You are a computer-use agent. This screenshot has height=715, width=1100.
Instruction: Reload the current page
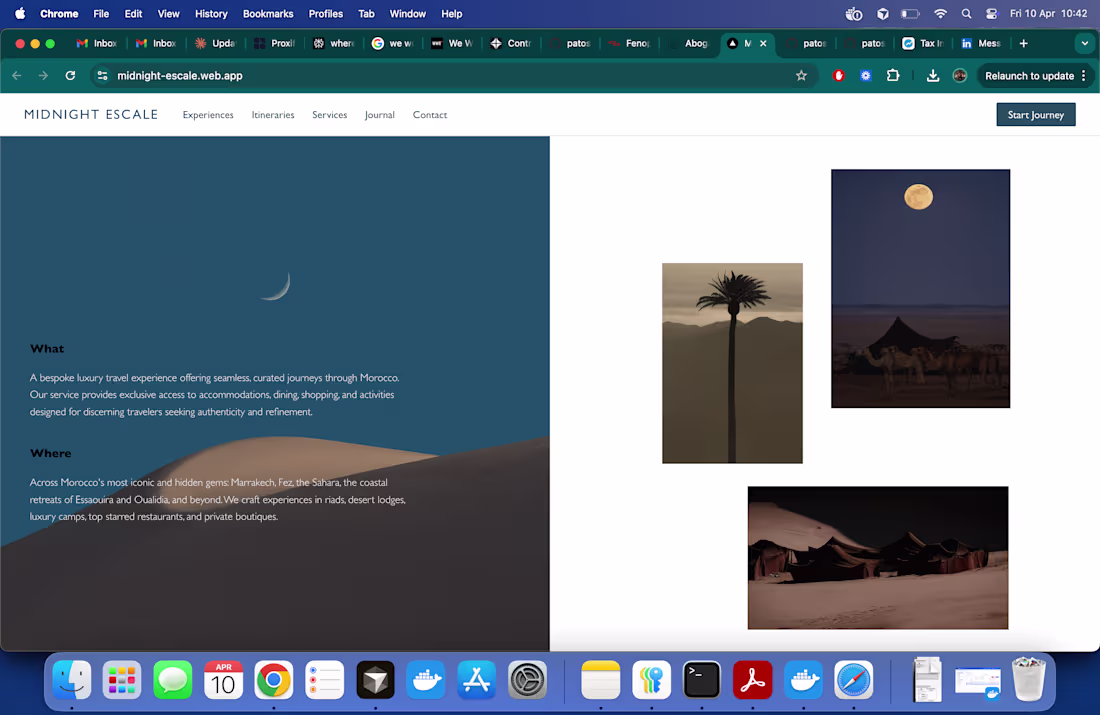tap(70, 75)
